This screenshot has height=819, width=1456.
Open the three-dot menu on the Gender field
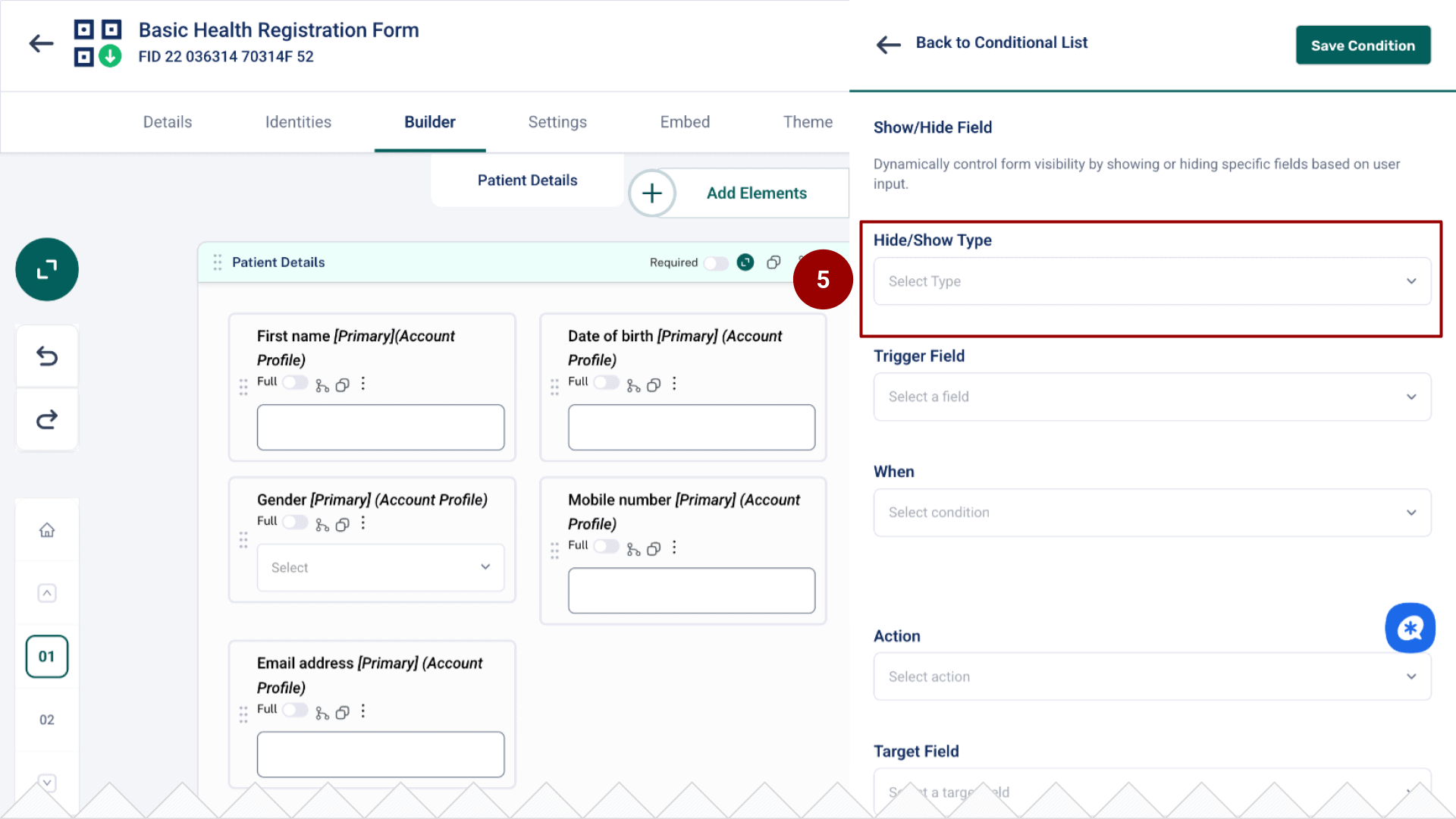362,522
